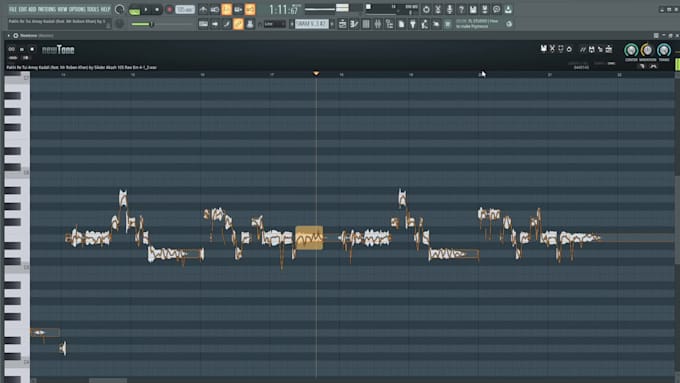Open the Channel rack window
Screen dimensions: 680x383
366,24
